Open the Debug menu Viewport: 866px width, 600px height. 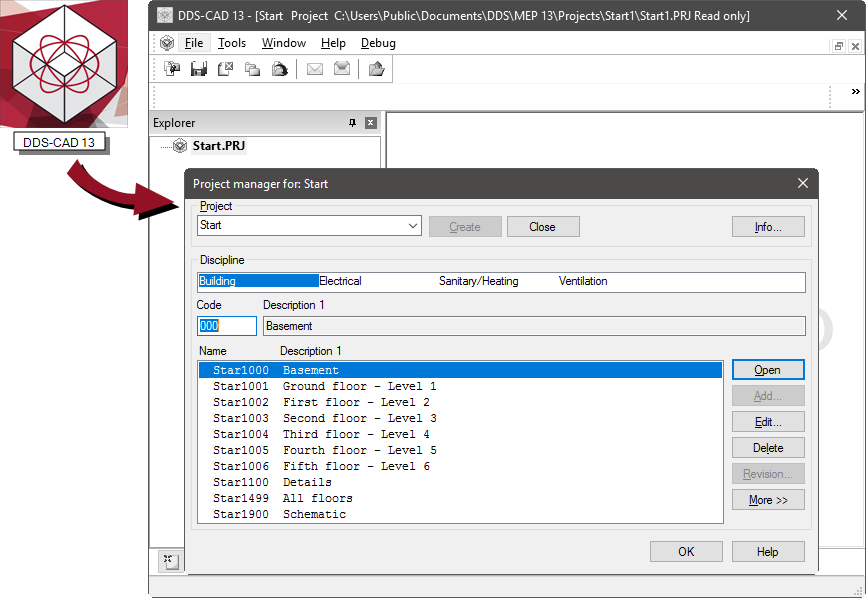(378, 43)
